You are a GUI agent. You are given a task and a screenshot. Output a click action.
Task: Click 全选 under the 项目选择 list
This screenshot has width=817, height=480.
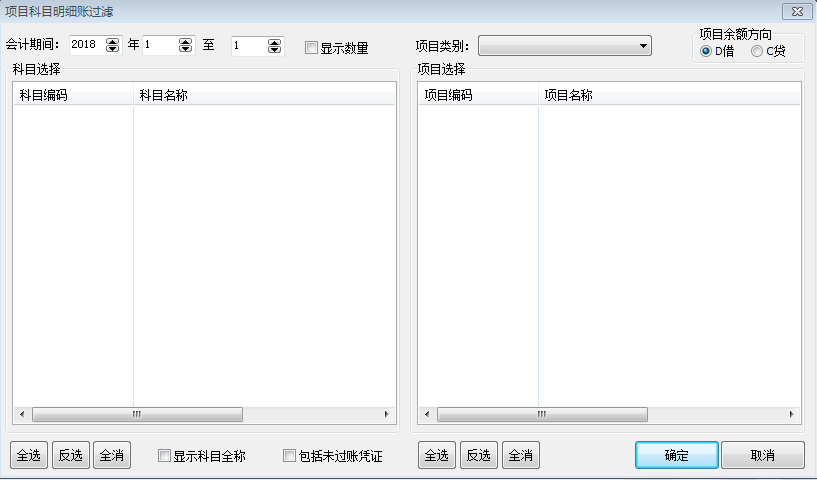pyautogui.click(x=436, y=456)
